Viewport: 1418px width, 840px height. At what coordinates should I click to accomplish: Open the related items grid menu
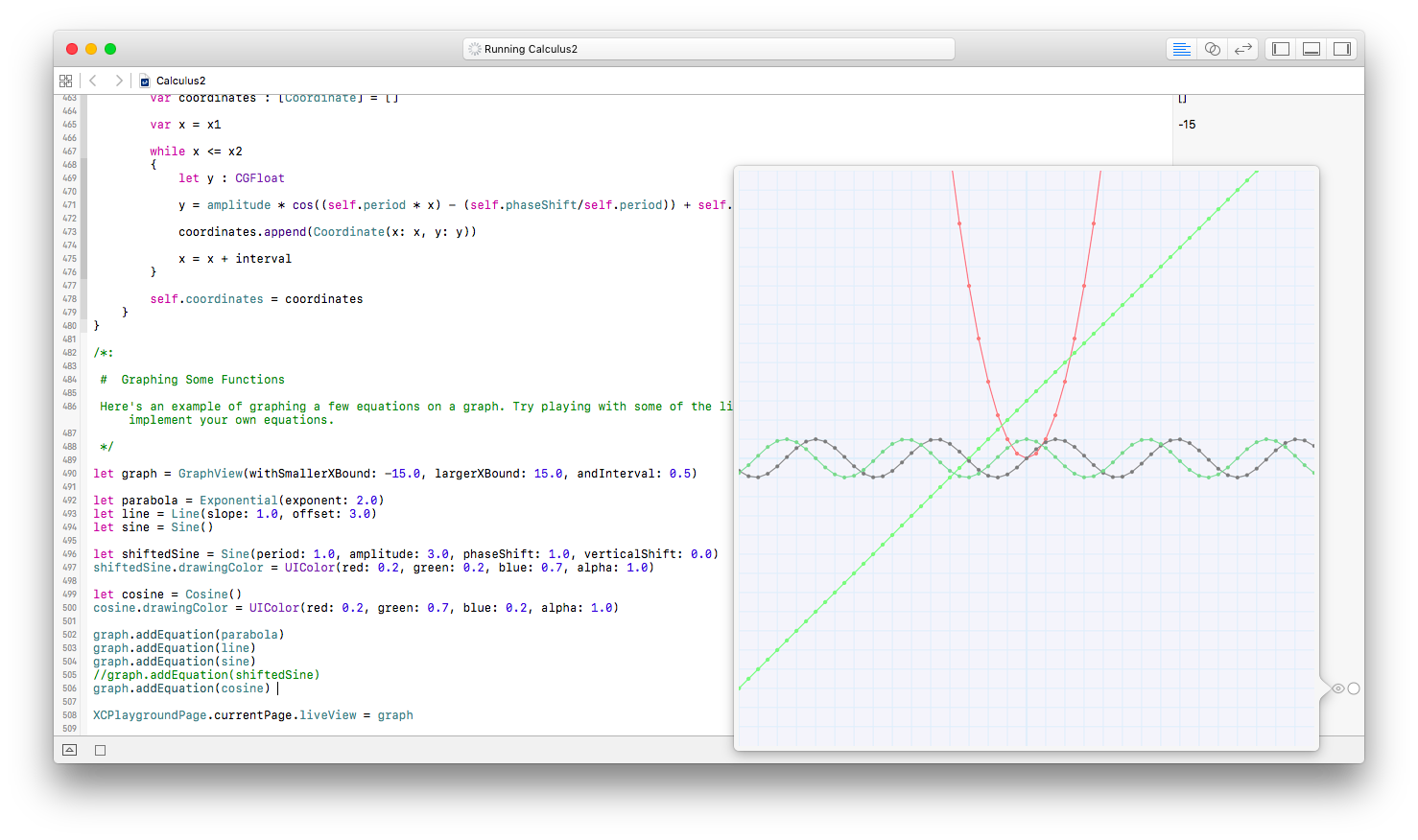click(x=65, y=81)
